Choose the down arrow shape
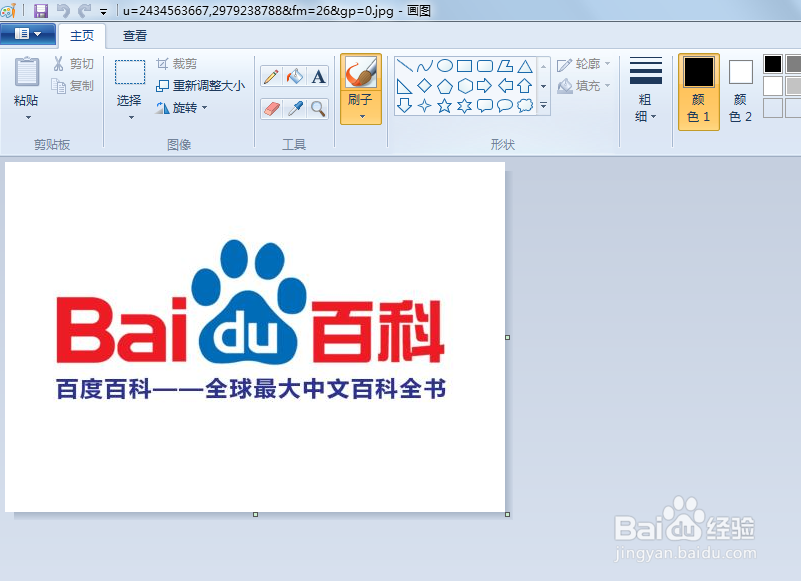 (x=405, y=106)
